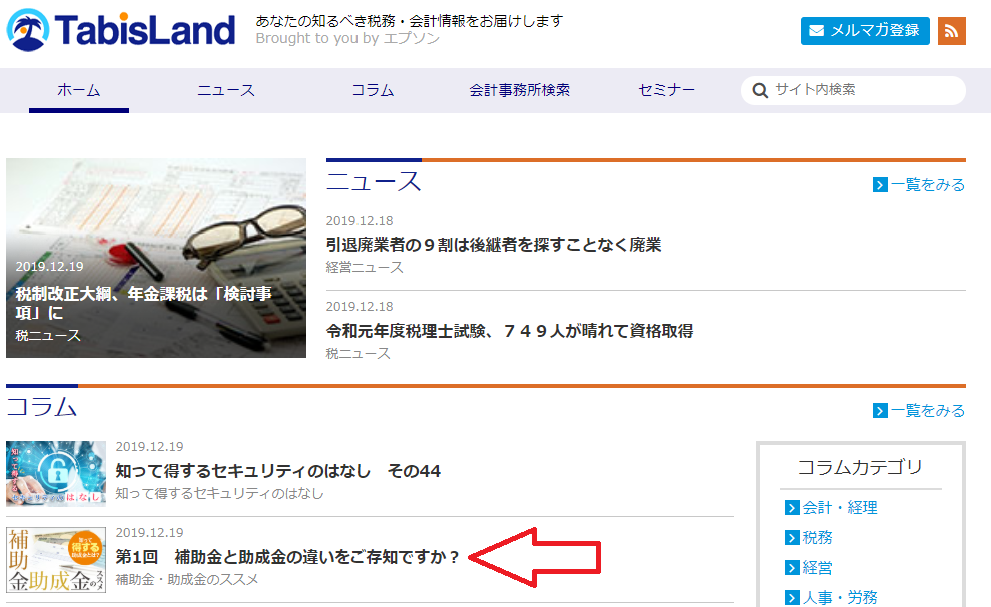This screenshot has width=991, height=607.
Task: Go to the コラム navigation tab
Action: click(373, 90)
